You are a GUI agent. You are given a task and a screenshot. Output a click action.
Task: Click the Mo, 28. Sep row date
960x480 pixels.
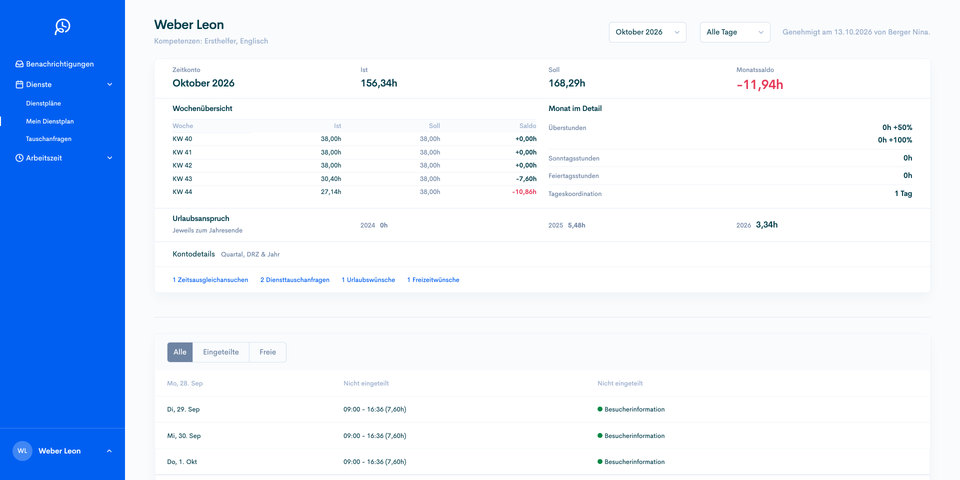click(x=185, y=383)
